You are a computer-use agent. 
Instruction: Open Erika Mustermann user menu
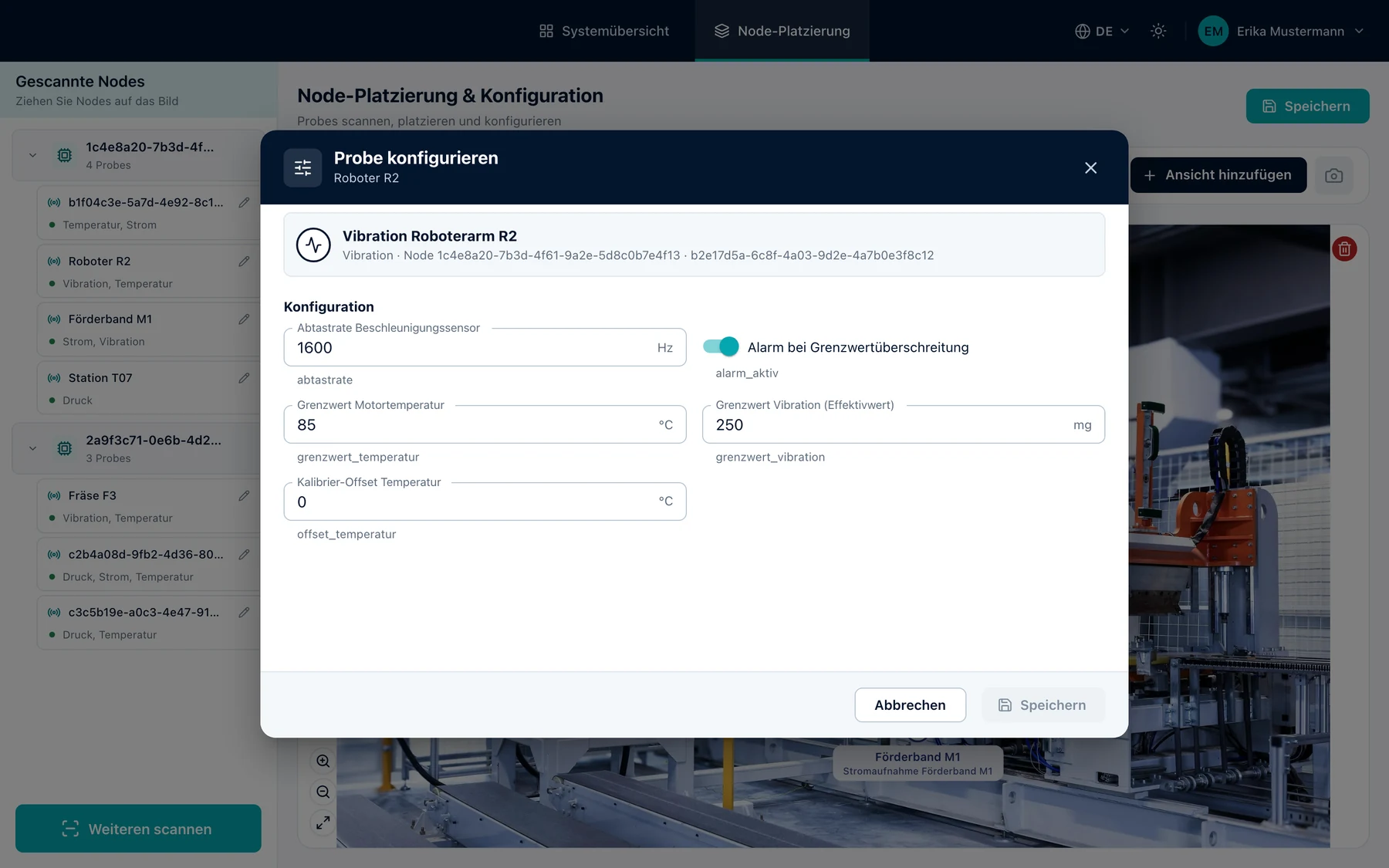tap(1281, 31)
